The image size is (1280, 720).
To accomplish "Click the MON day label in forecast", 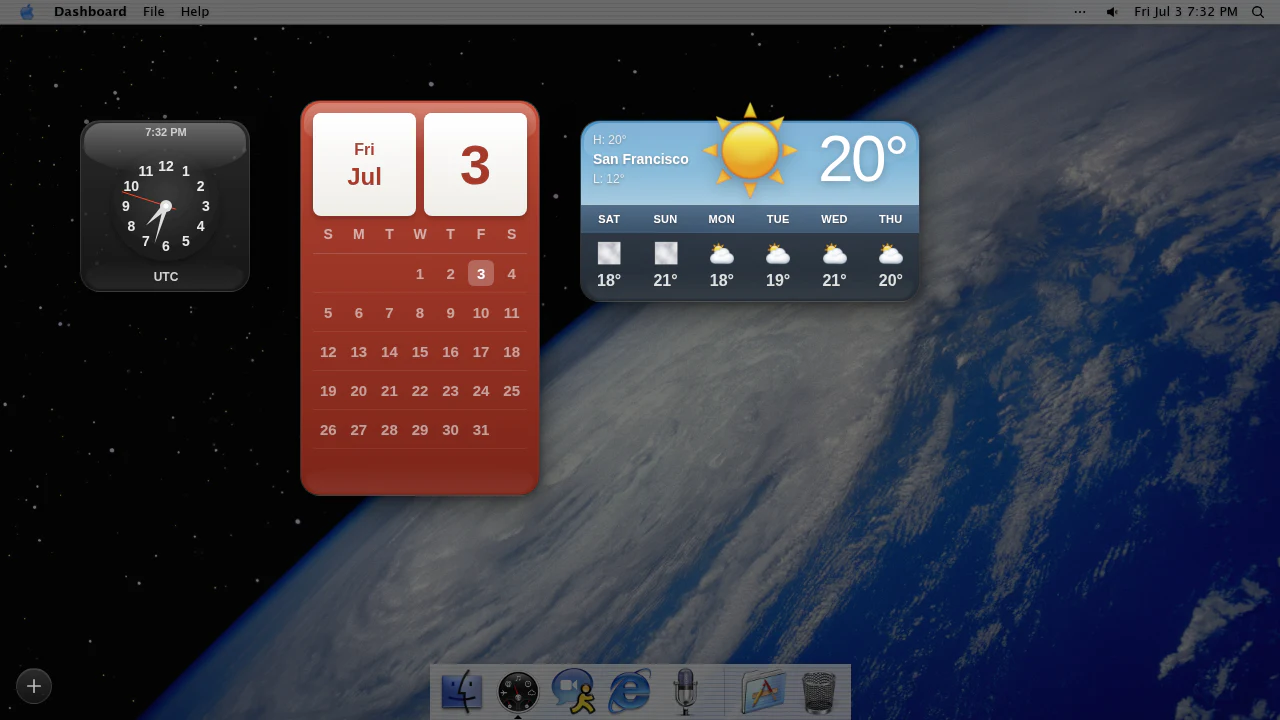I will (x=722, y=219).
